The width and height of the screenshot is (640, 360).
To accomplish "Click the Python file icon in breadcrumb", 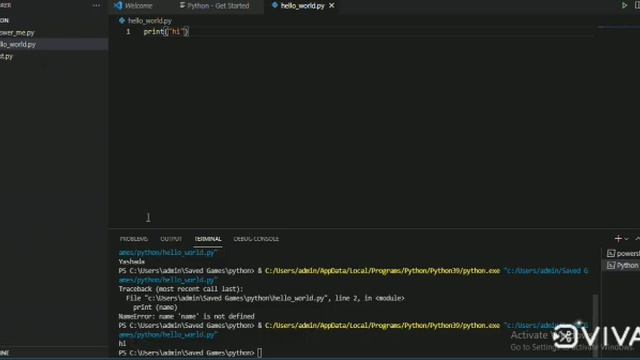I will click(x=122, y=20).
